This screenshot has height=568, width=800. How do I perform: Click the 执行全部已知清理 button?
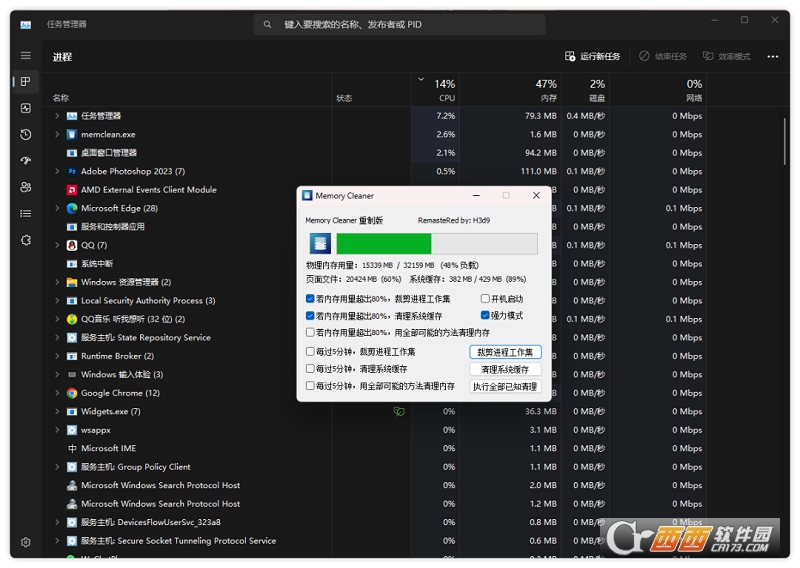505,386
